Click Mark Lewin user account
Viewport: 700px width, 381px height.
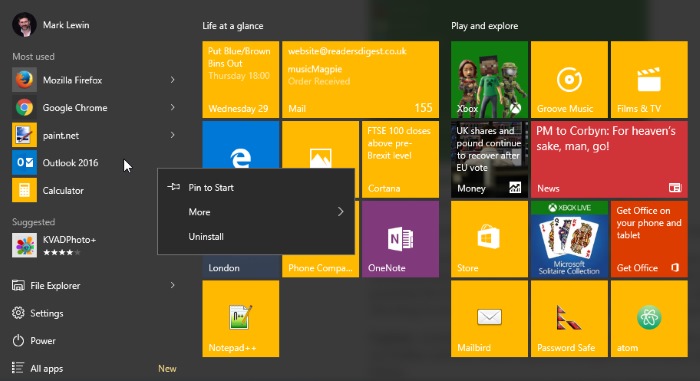click(x=51, y=25)
